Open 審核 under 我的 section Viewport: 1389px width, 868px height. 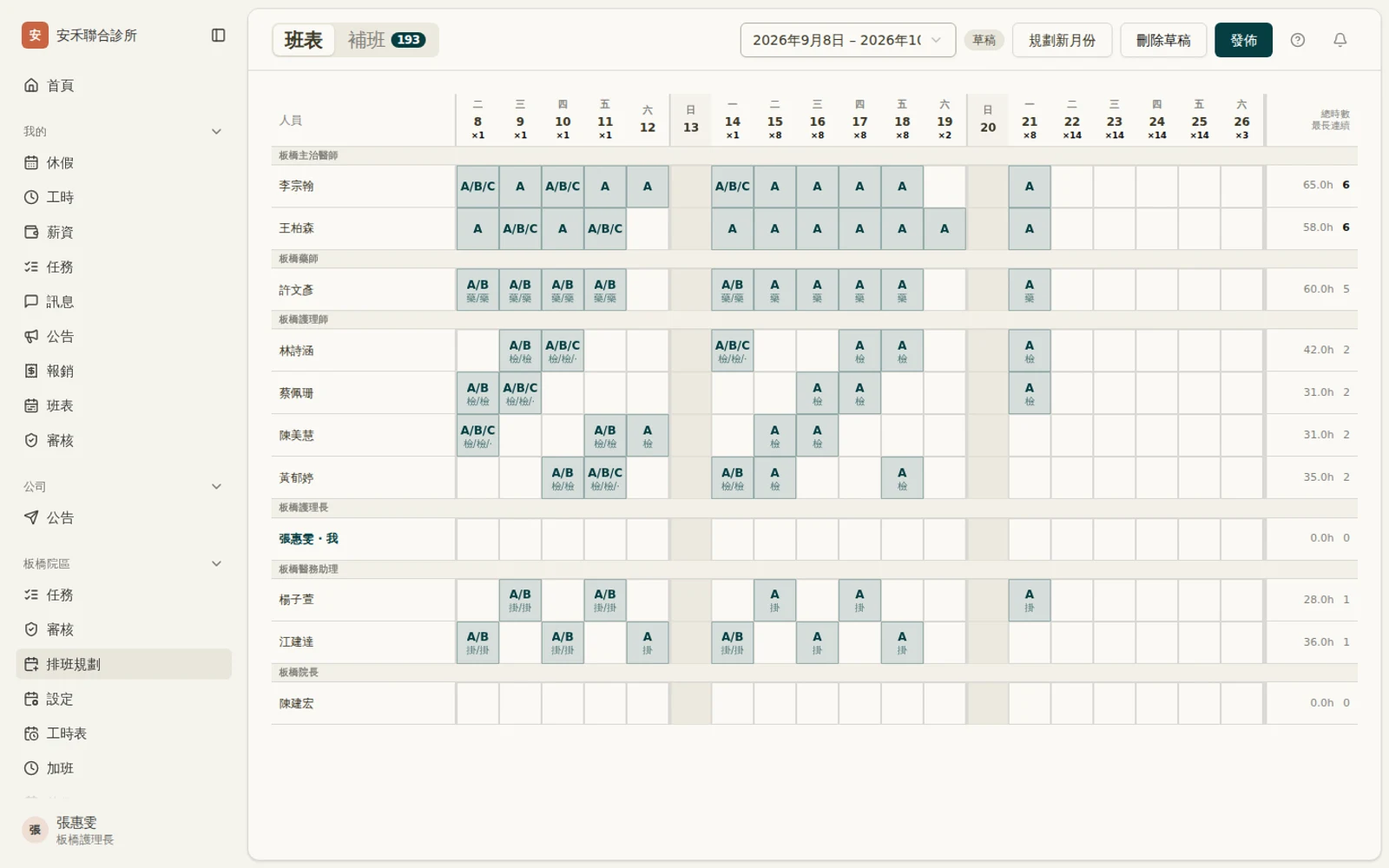[124, 440]
